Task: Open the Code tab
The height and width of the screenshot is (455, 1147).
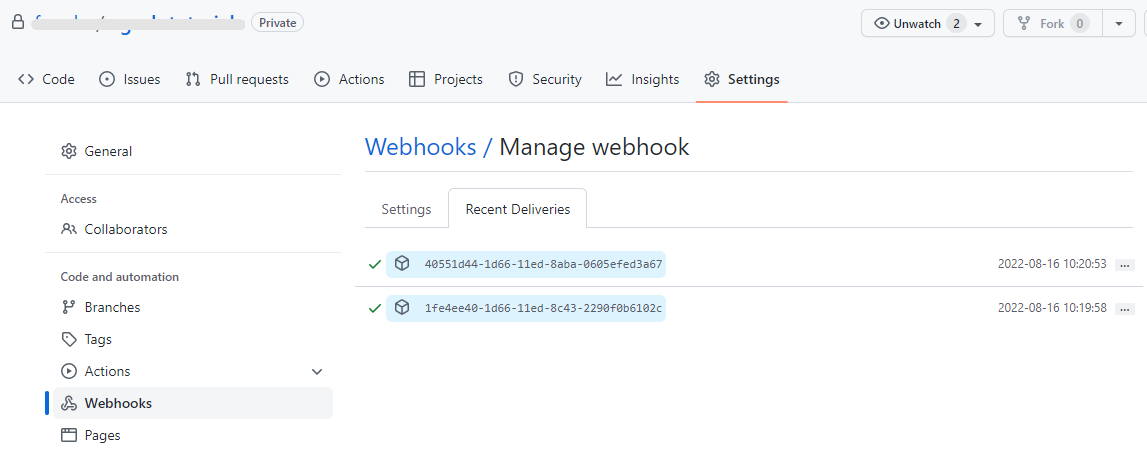Action: [x=46, y=79]
